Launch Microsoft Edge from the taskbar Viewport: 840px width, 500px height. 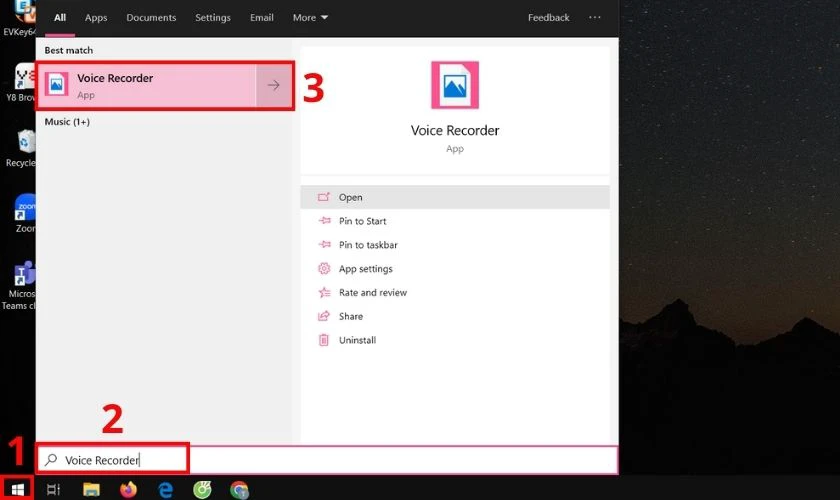[x=166, y=489]
